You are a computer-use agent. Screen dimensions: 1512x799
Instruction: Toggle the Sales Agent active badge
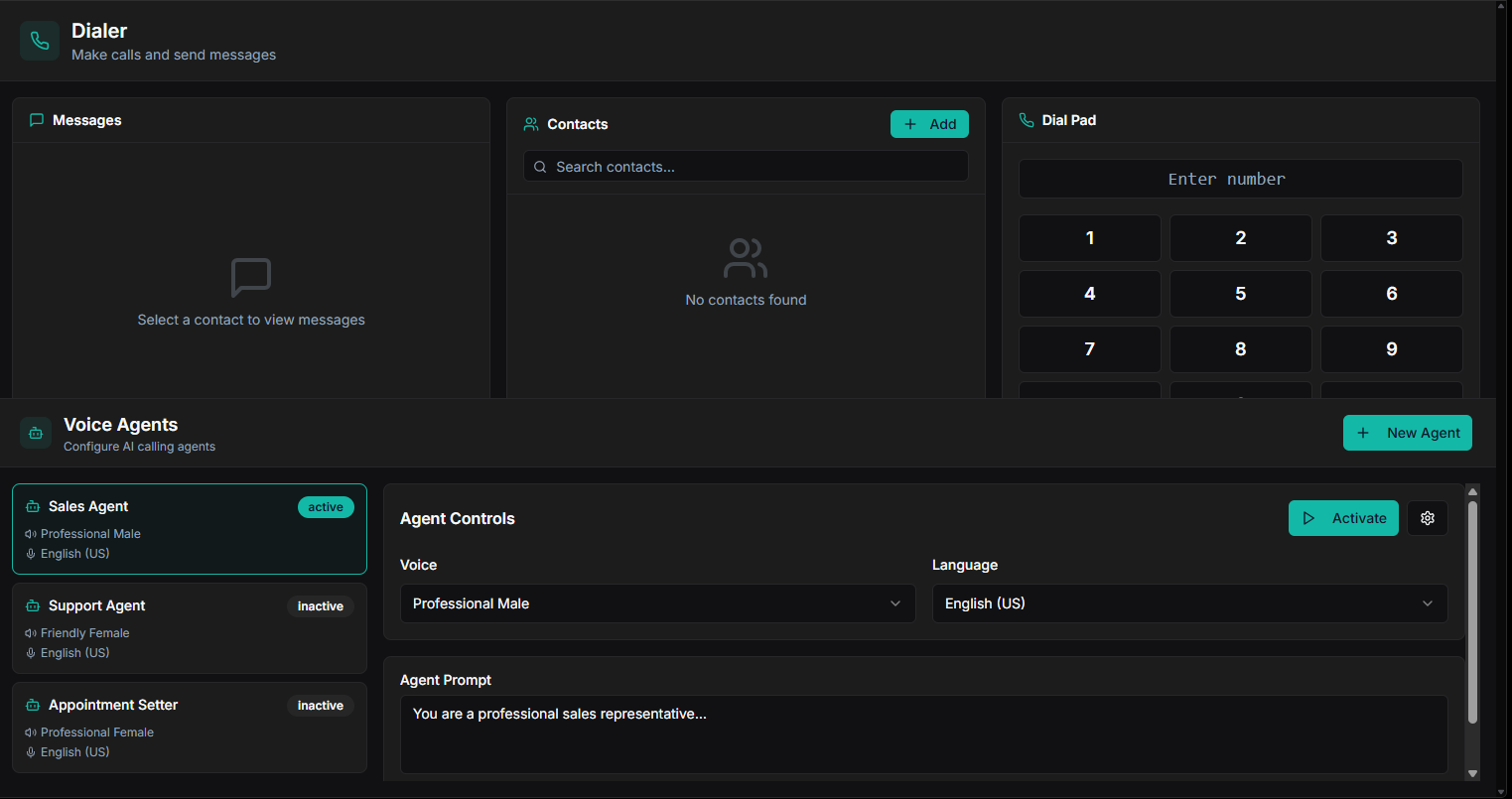click(326, 507)
